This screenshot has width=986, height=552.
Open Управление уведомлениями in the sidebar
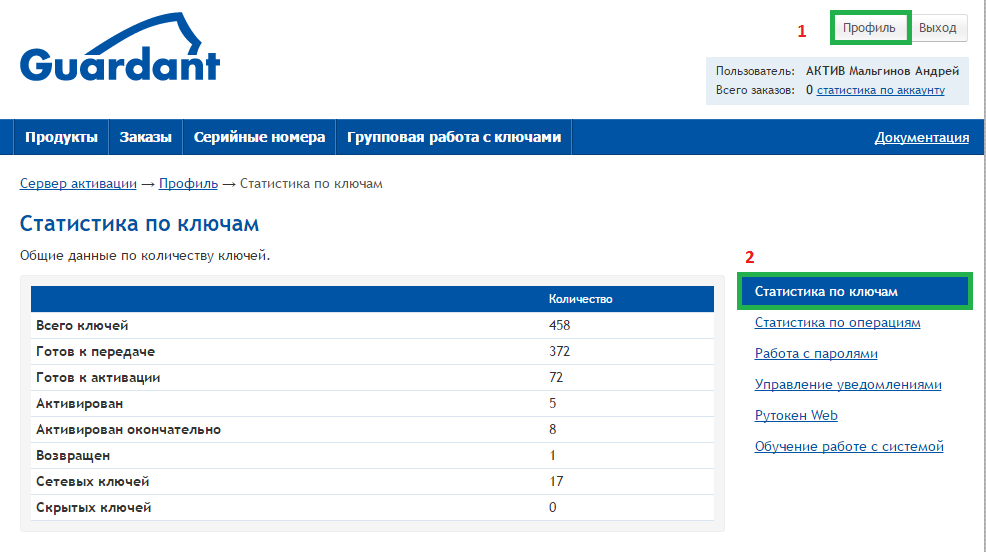(x=848, y=385)
